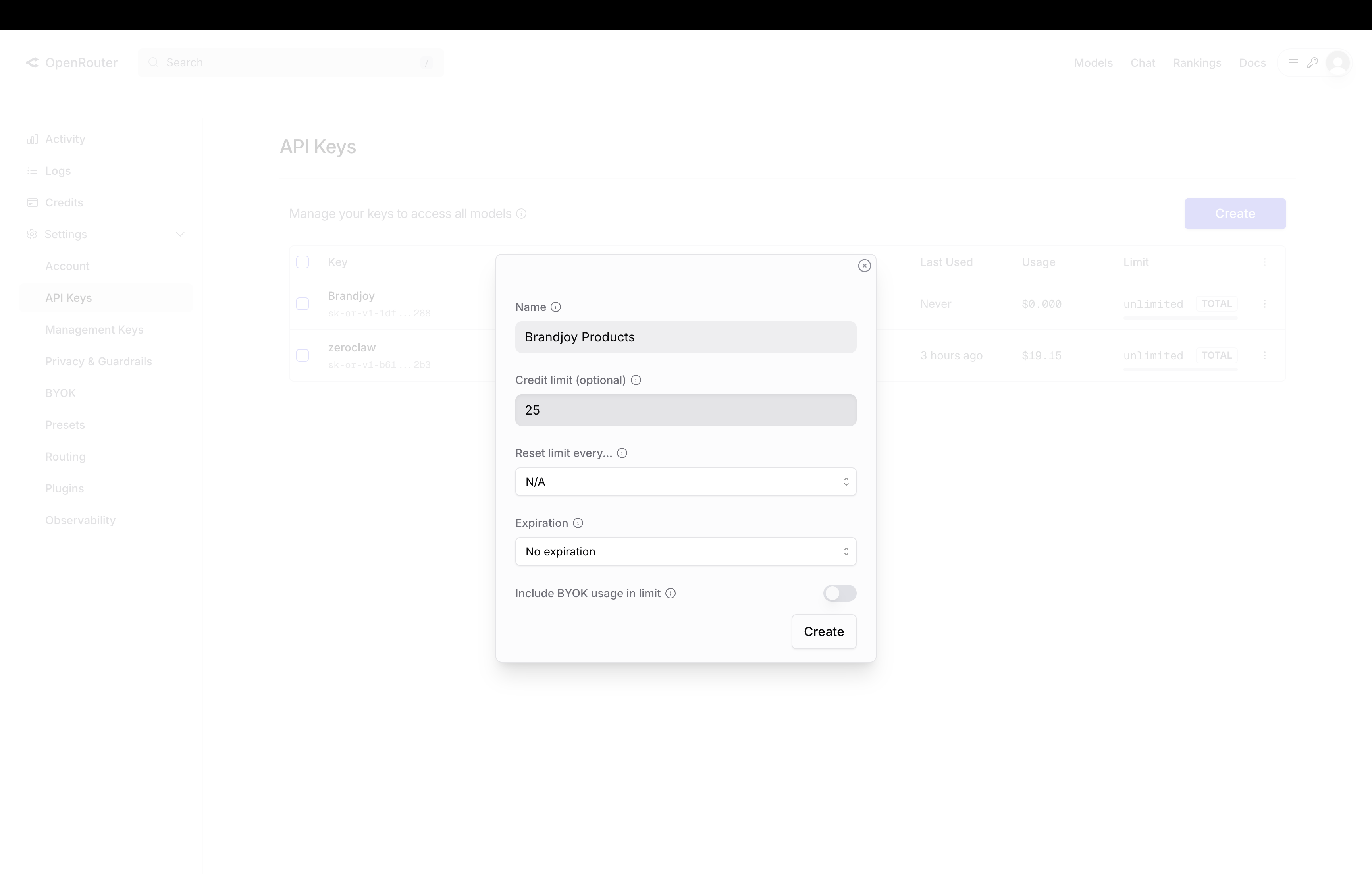Open Credits via the card icon
1372x887 pixels.
coord(33,202)
